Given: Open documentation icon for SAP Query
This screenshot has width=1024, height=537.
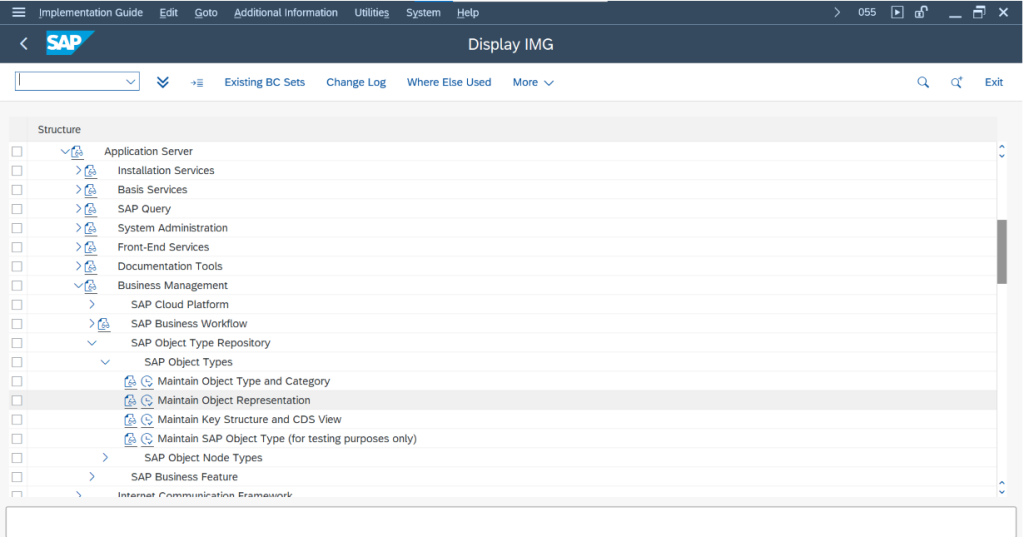Looking at the screenshot, I should point(91,209).
